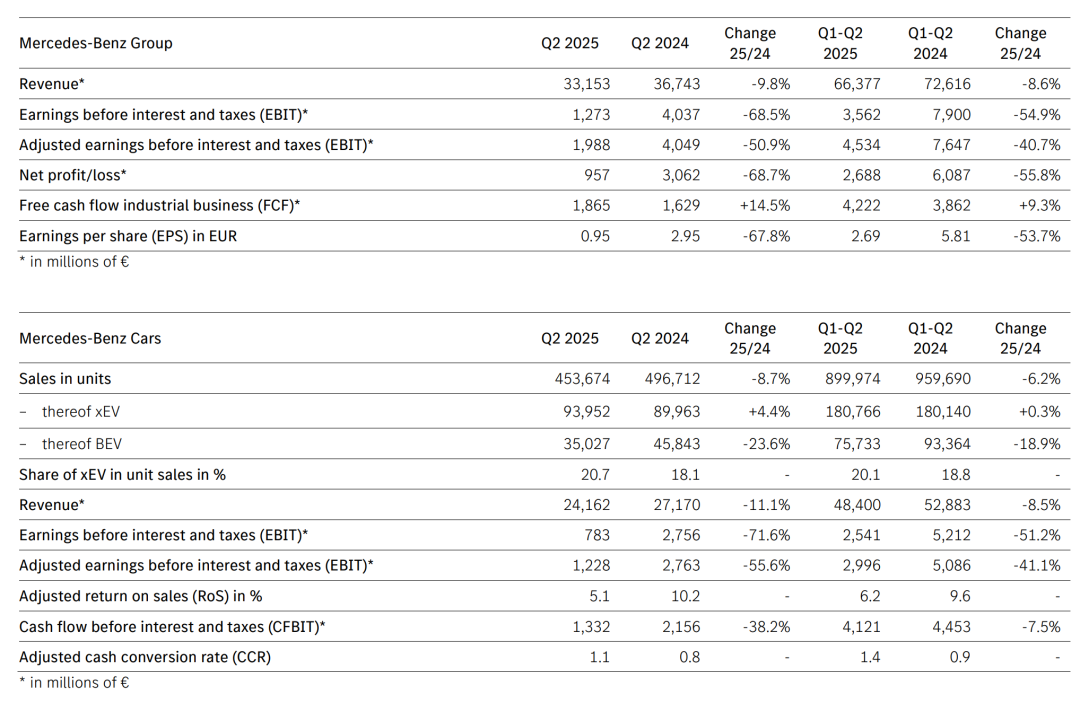This screenshot has height=703, width=1080.
Task: Select the CFBIT row label
Action: pyautogui.click(x=173, y=627)
